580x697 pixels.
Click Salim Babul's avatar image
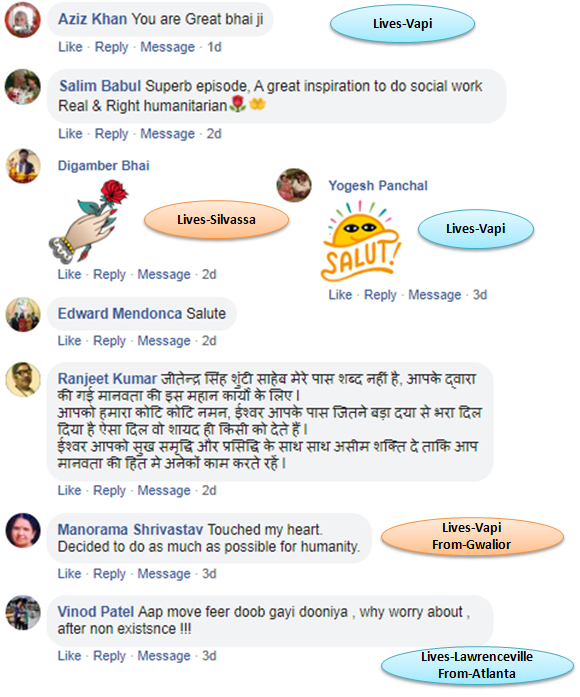(23, 87)
